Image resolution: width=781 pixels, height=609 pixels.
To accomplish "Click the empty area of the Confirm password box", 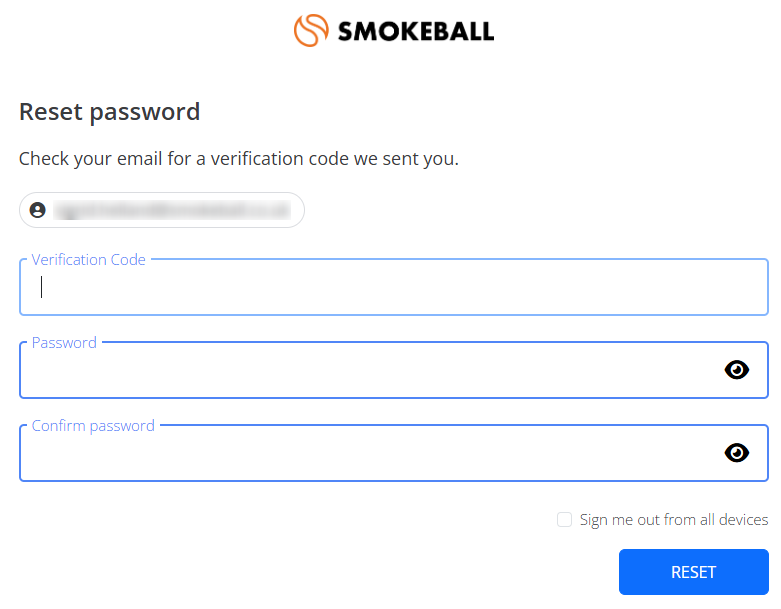I will pyautogui.click(x=369, y=454).
